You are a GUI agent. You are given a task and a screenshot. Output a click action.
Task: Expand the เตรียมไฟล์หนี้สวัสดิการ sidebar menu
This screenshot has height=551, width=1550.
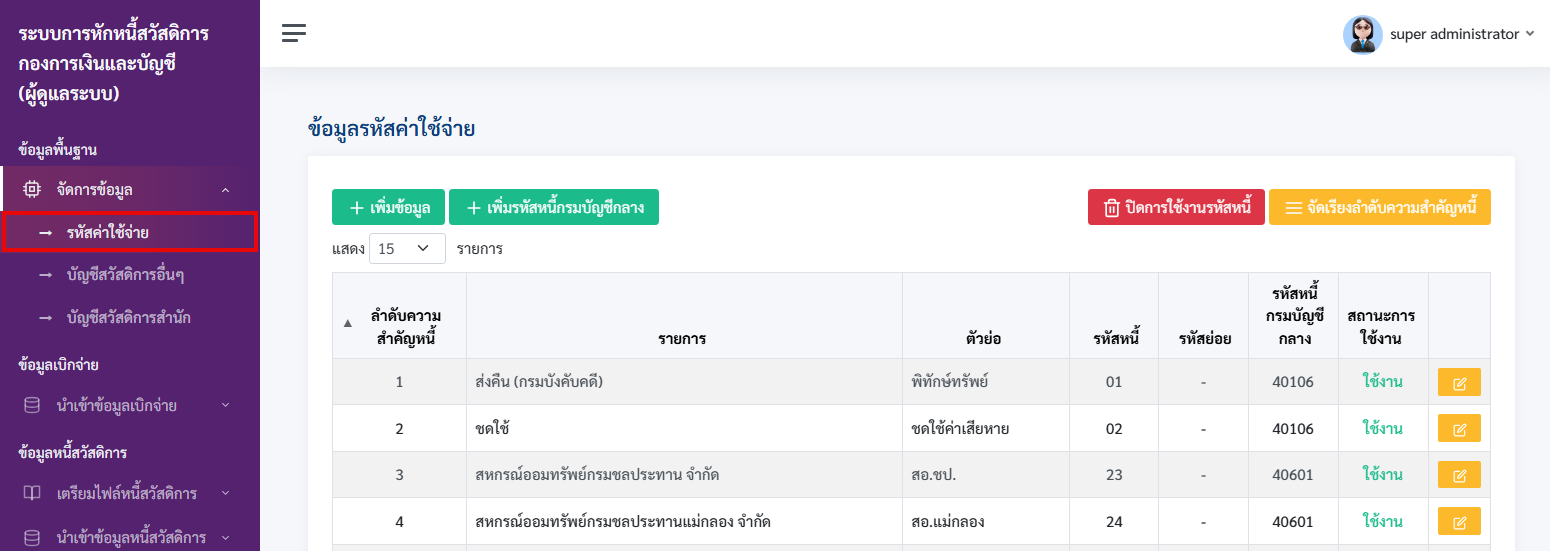click(x=225, y=494)
